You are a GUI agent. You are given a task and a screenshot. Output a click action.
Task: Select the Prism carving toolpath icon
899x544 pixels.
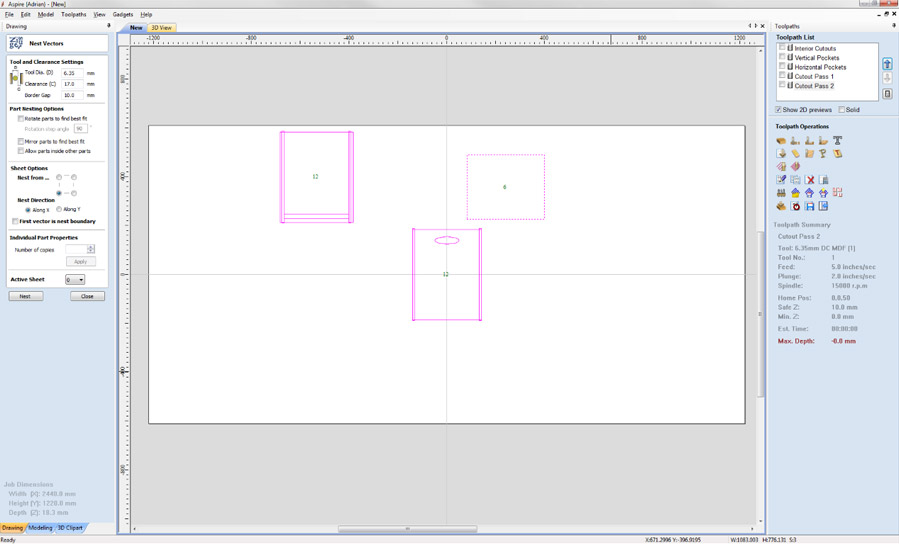click(x=823, y=154)
